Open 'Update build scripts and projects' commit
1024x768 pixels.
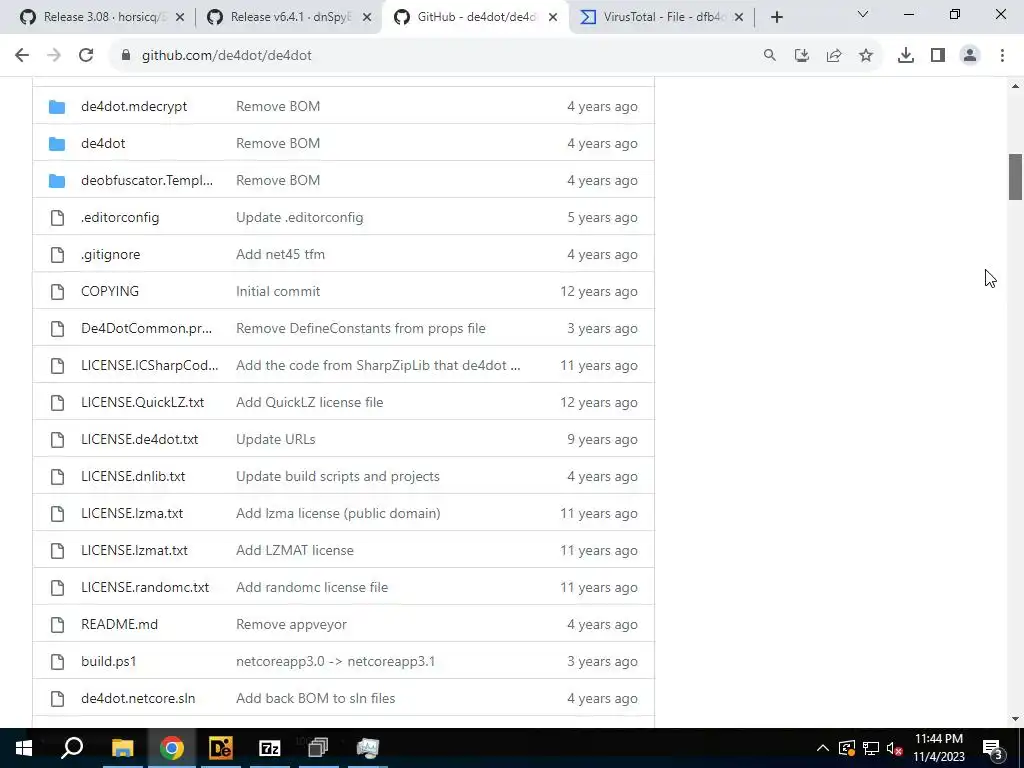click(x=338, y=477)
